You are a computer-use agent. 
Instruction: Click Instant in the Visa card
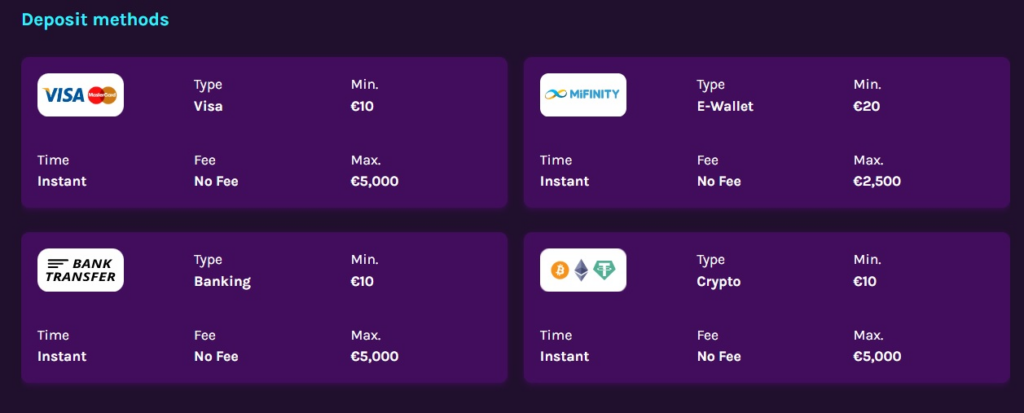click(x=62, y=181)
